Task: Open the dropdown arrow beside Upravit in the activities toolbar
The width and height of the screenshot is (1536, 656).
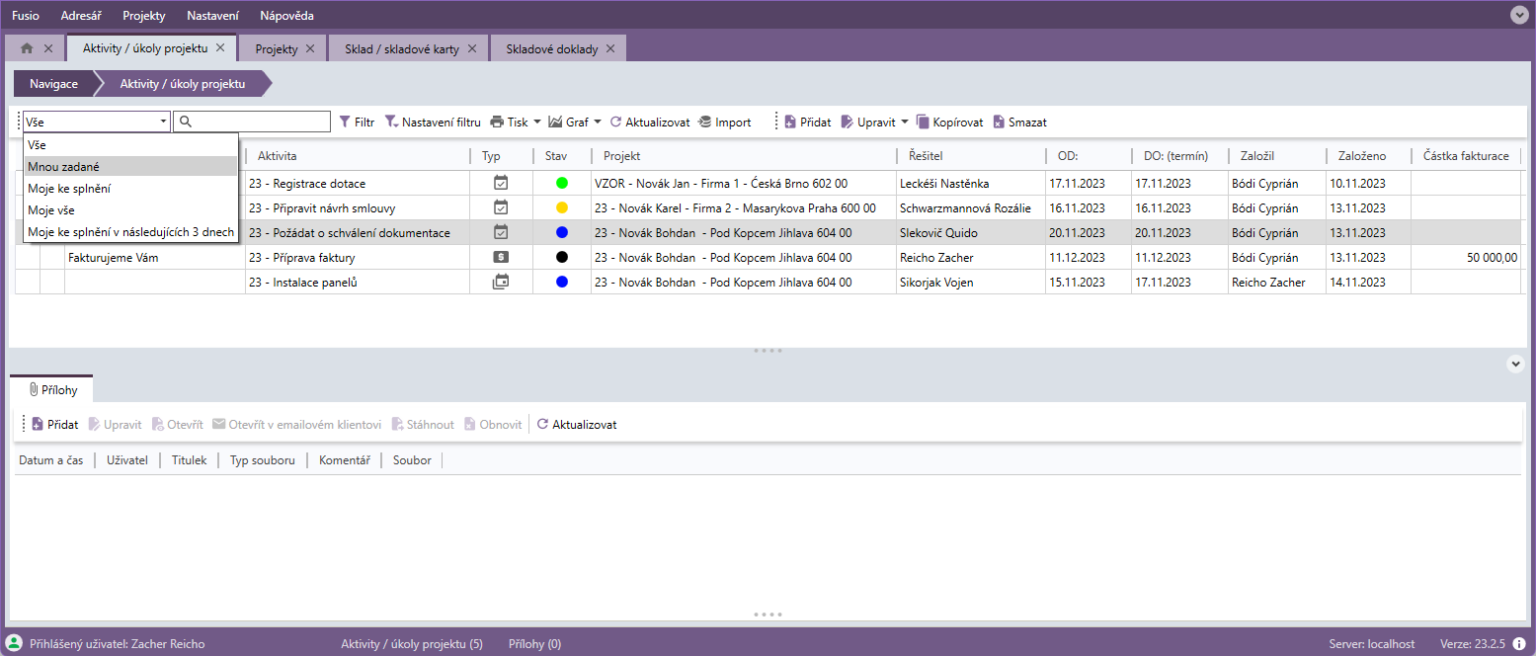Action: click(905, 122)
